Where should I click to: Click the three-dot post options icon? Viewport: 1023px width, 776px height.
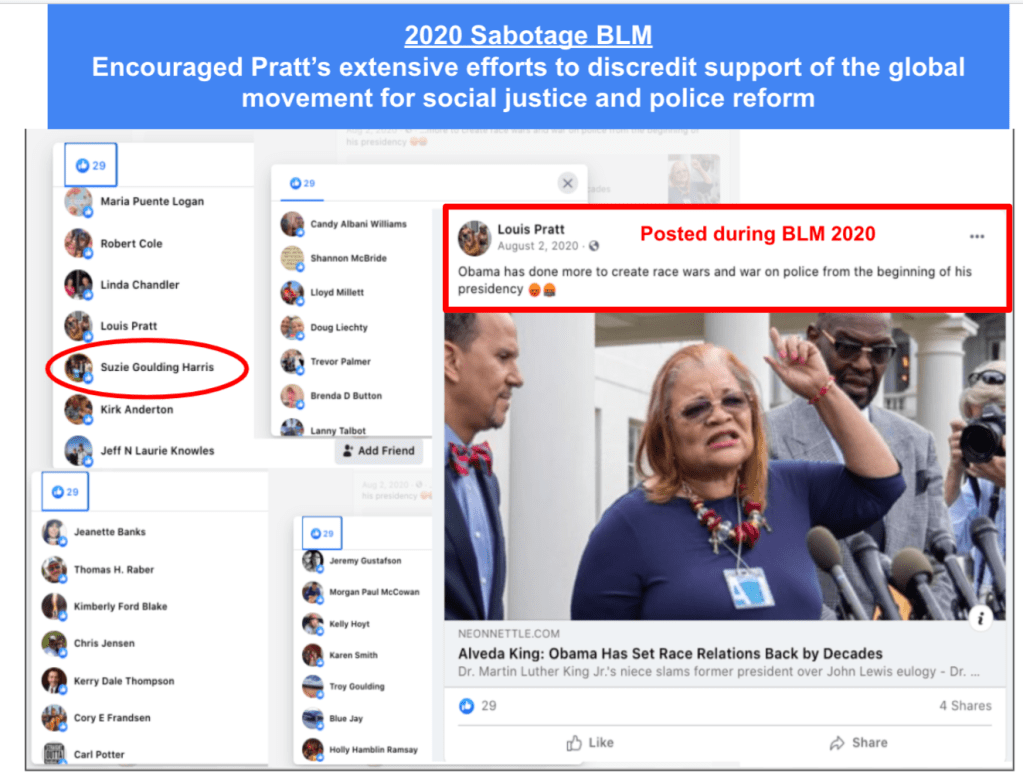pos(976,236)
